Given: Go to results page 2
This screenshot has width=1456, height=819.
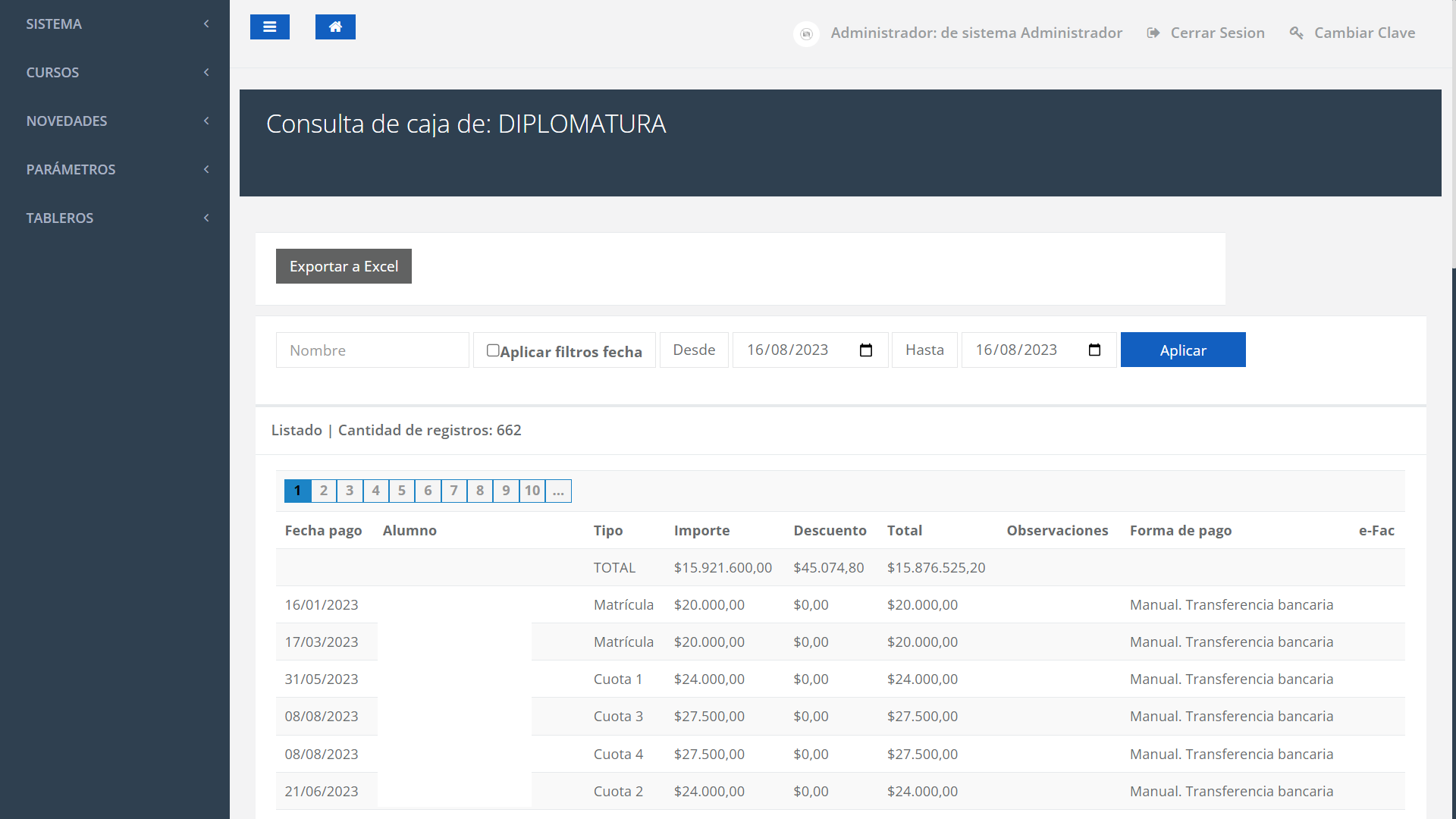Looking at the screenshot, I should (324, 491).
